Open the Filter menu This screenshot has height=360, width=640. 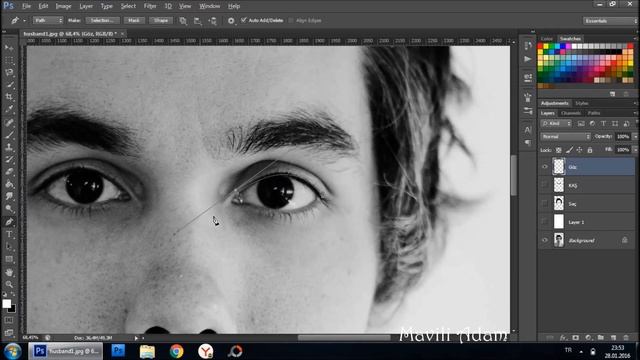coord(150,6)
